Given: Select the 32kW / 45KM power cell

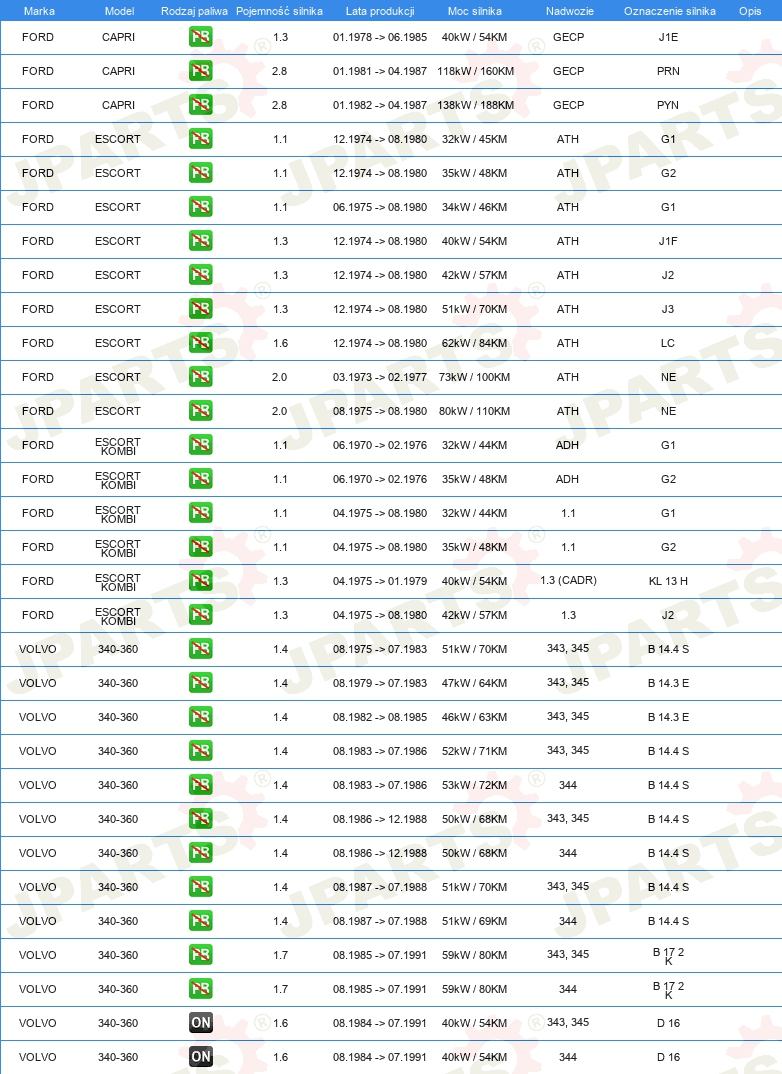Looking at the screenshot, I should (475, 139).
